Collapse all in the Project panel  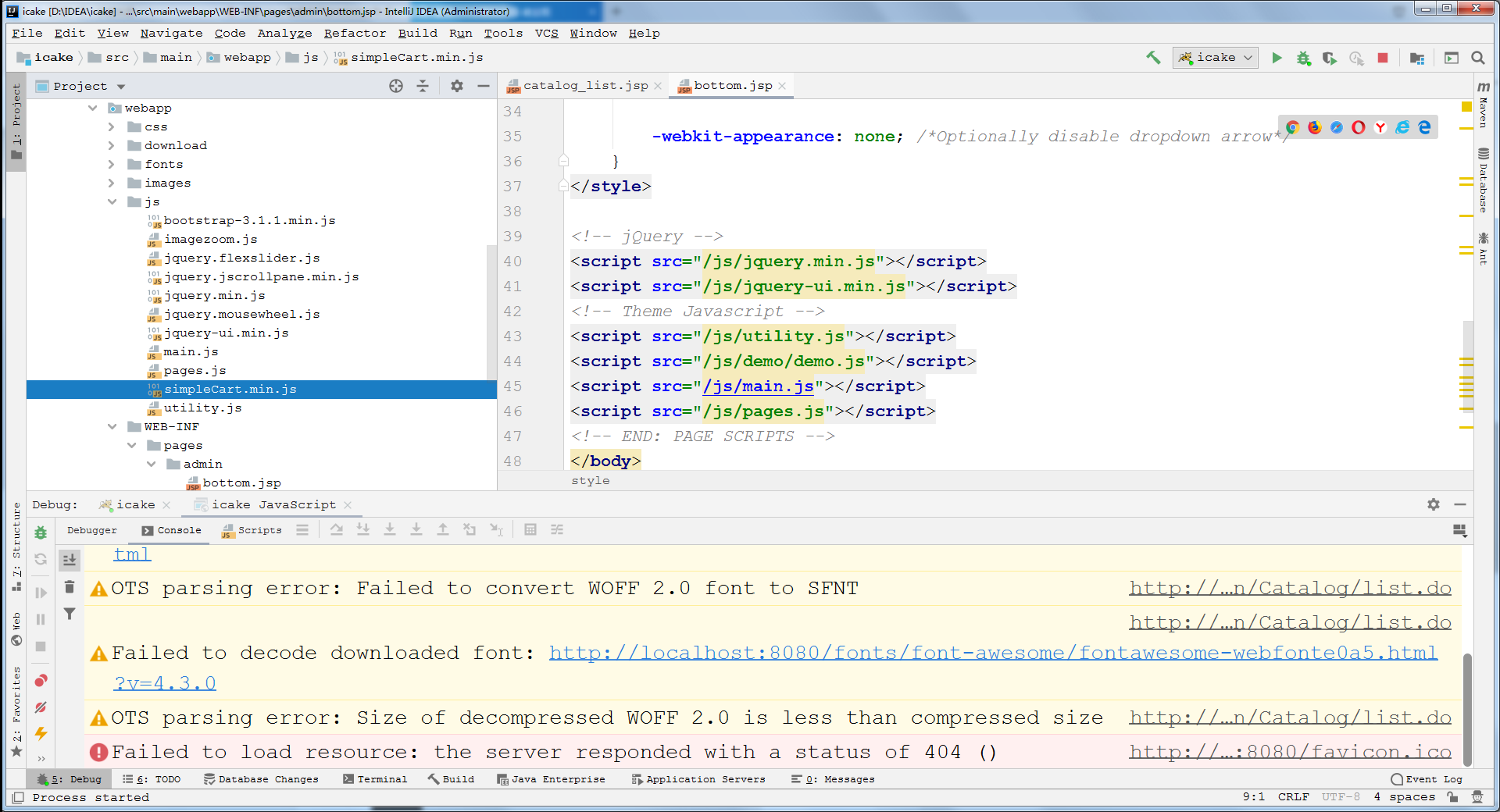click(x=423, y=86)
